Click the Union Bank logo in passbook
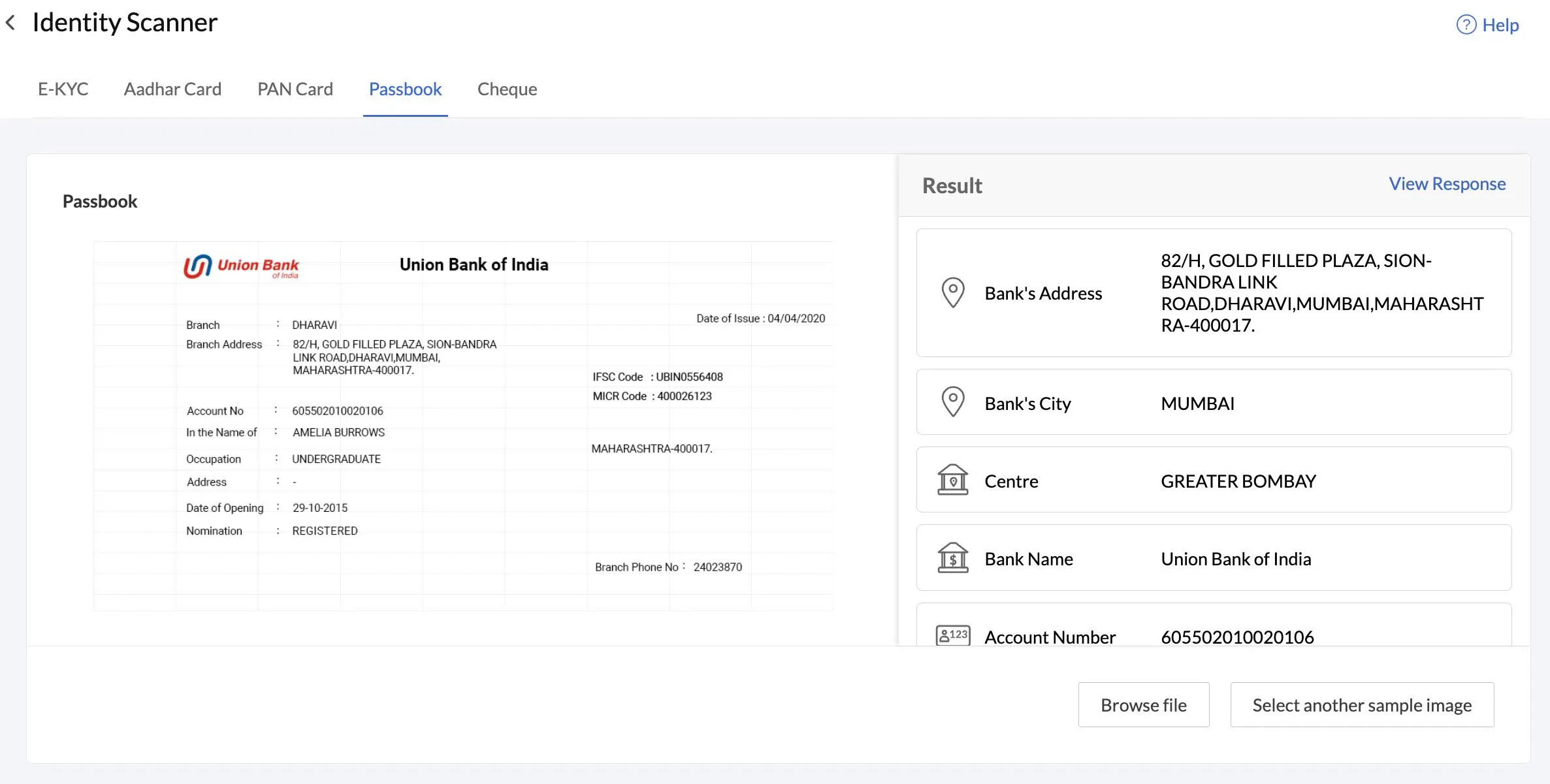Screen dimensions: 1550x784 (x=241, y=266)
